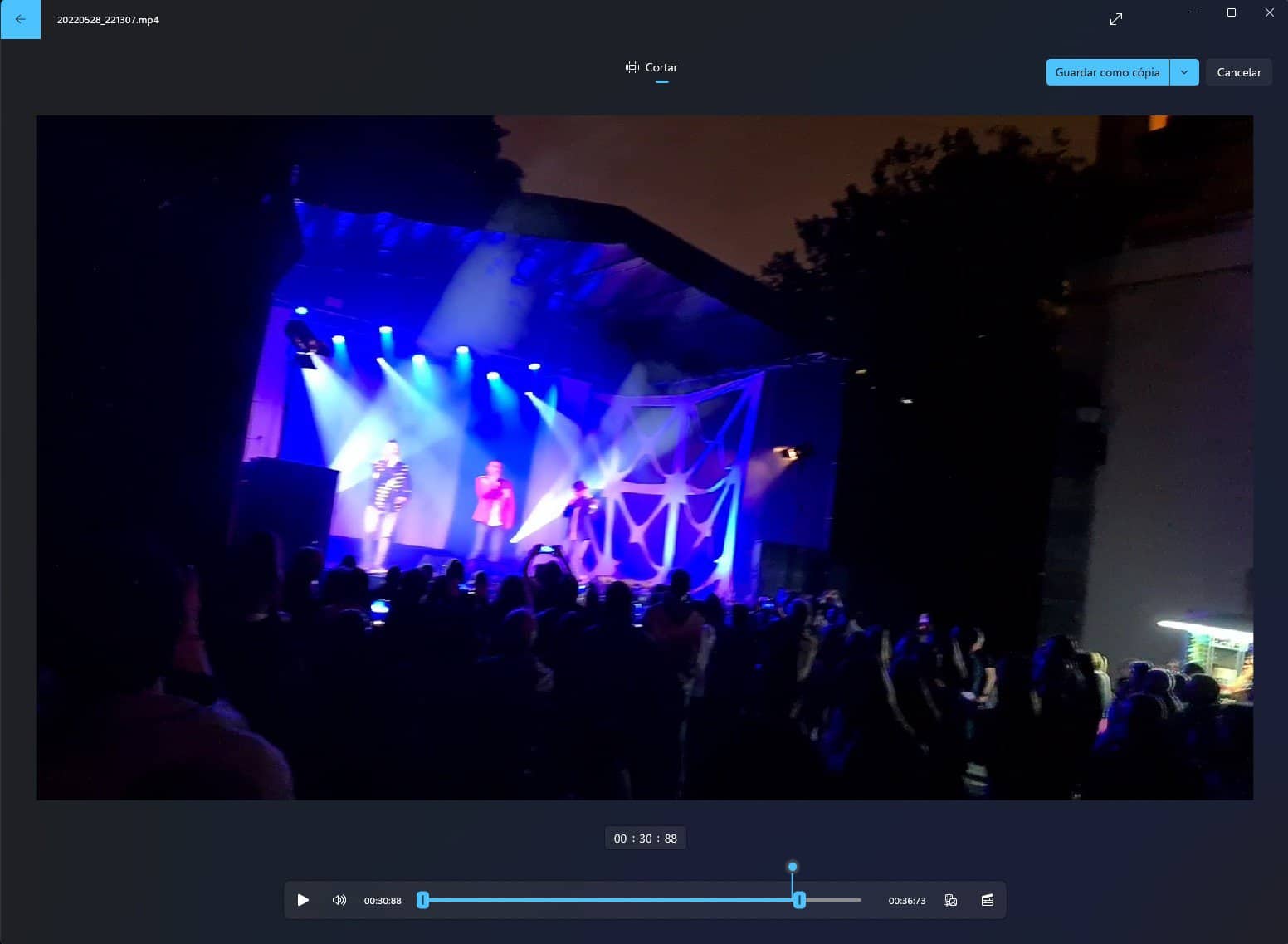Click the 00:30:88 current time label
The height and width of the screenshot is (944, 1288).
[x=383, y=901]
